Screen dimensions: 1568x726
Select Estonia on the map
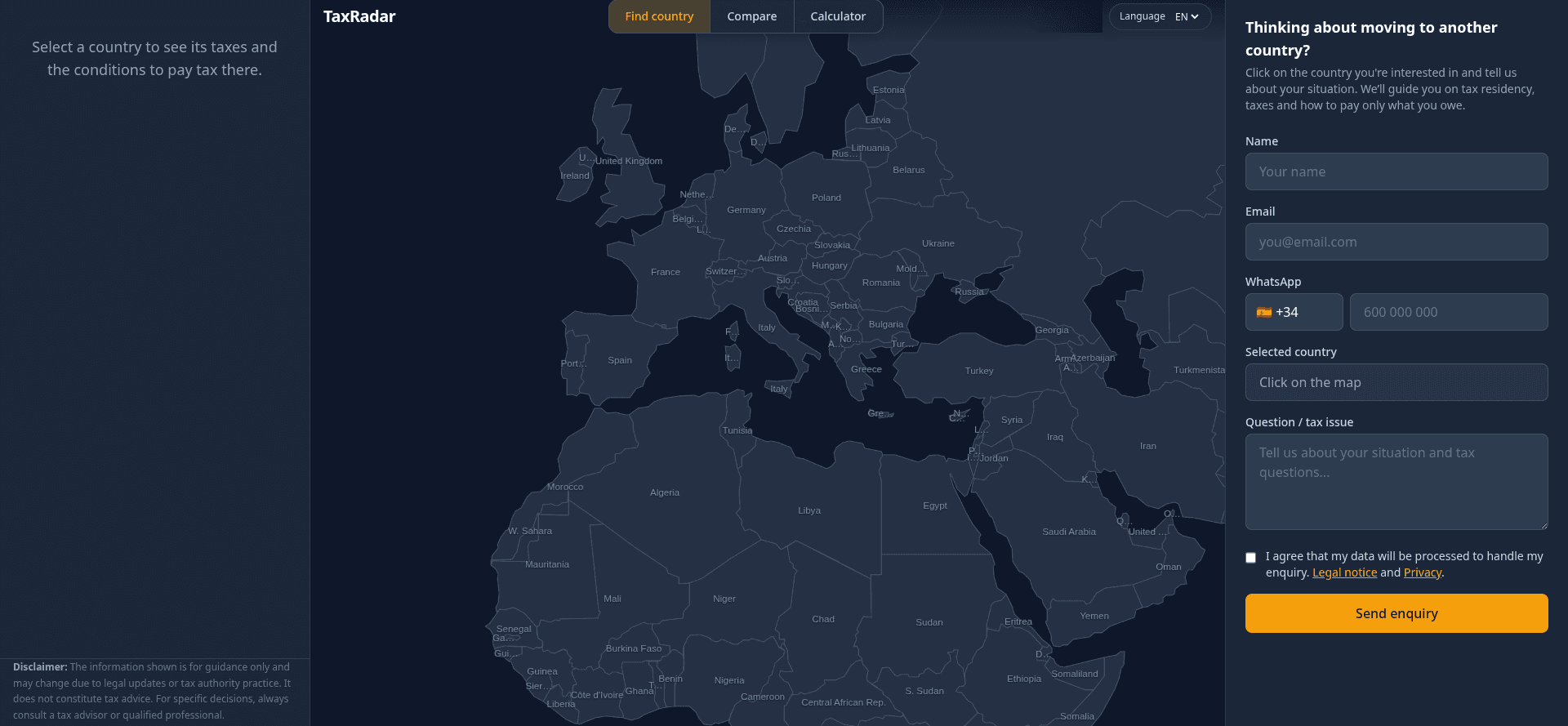click(x=889, y=90)
